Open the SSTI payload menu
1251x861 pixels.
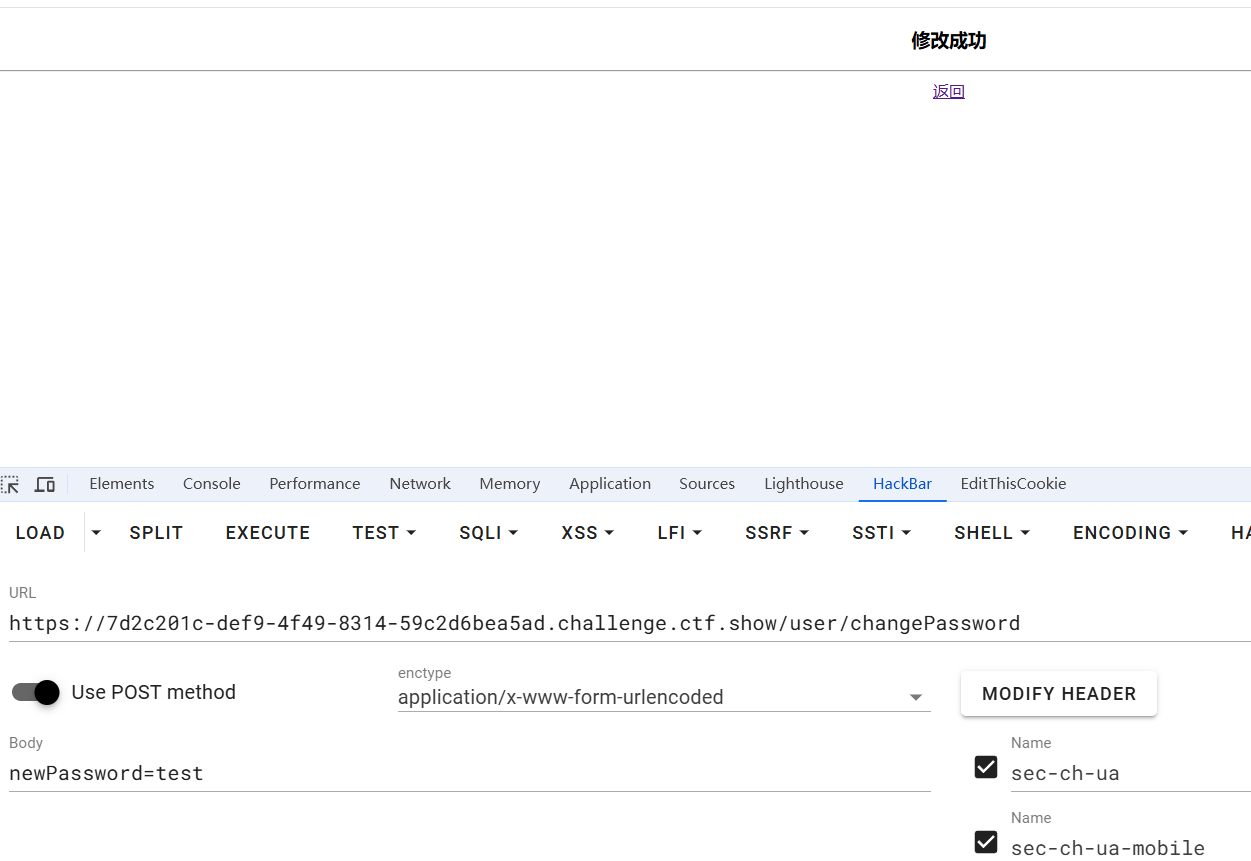tap(881, 533)
